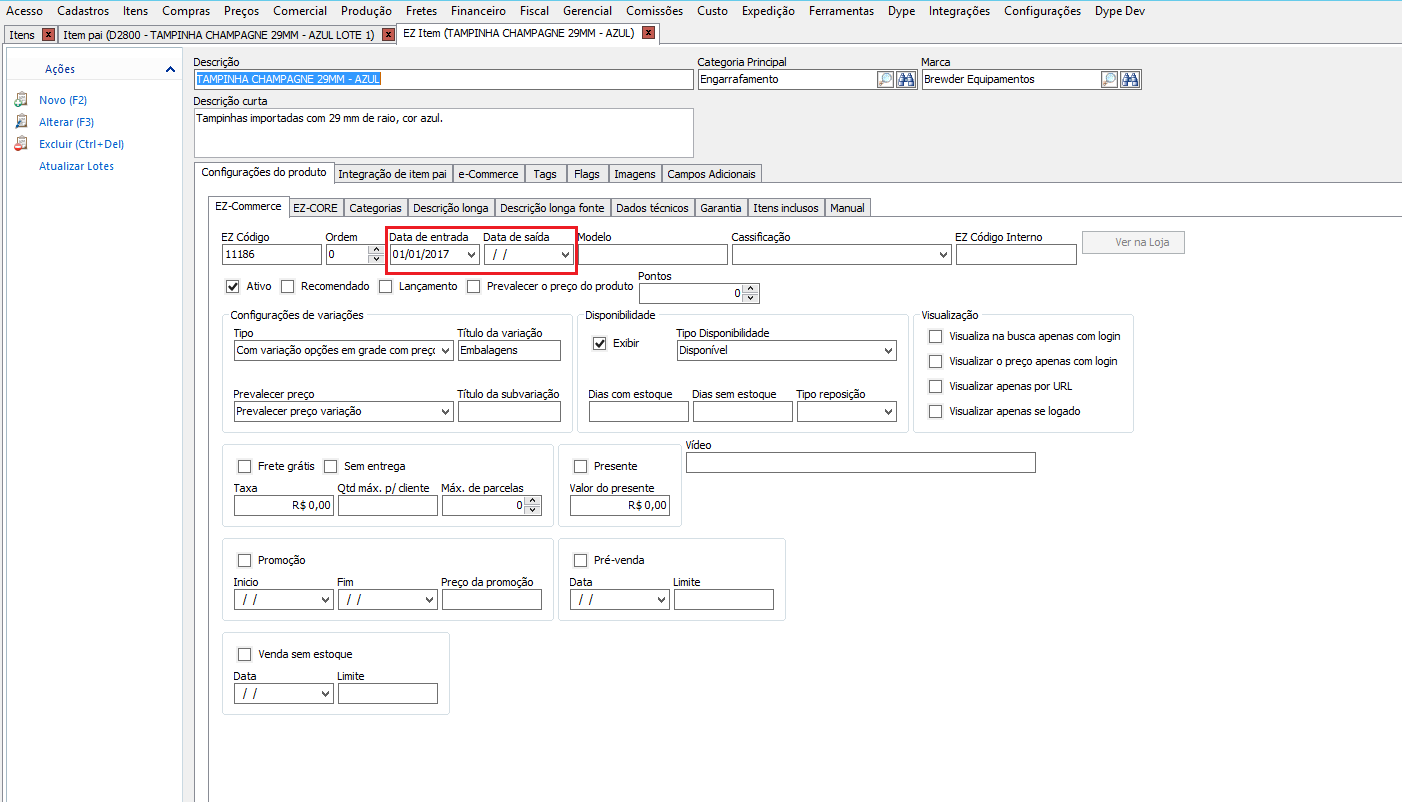Image resolution: width=1402 pixels, height=802 pixels.
Task: Open the Integrações menu
Action: 959,11
